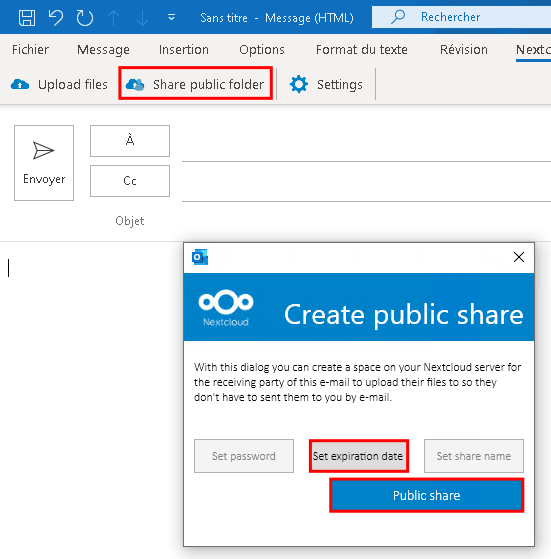This screenshot has width=551, height=559.
Task: Open the Cc recipients button
Action: pos(130,181)
